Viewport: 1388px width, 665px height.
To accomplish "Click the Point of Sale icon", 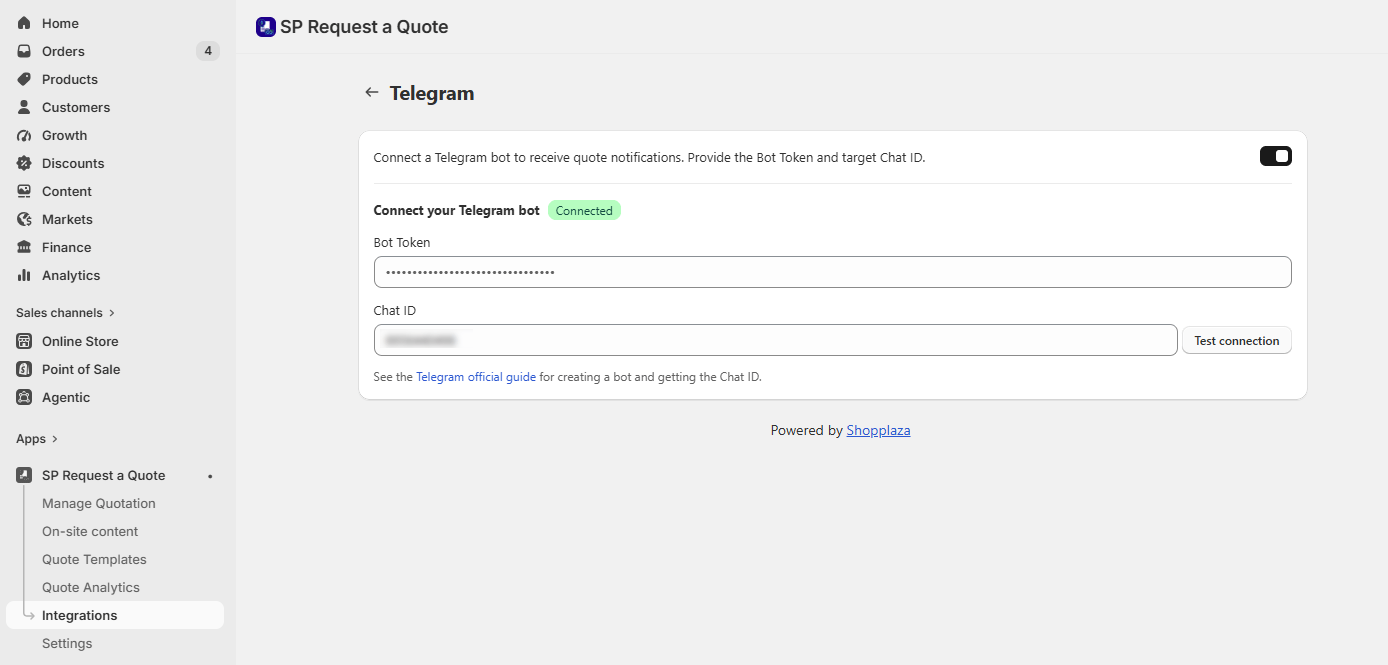I will click(24, 369).
